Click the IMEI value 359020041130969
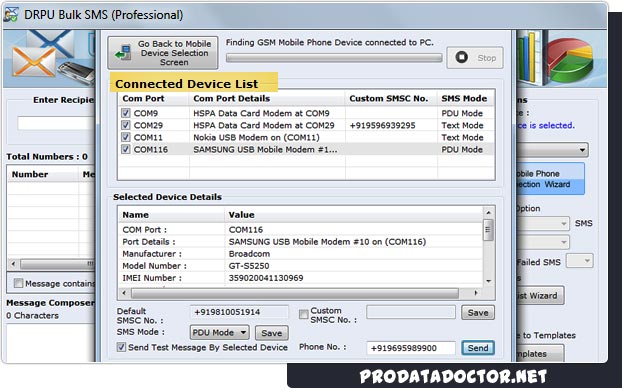 266,278
